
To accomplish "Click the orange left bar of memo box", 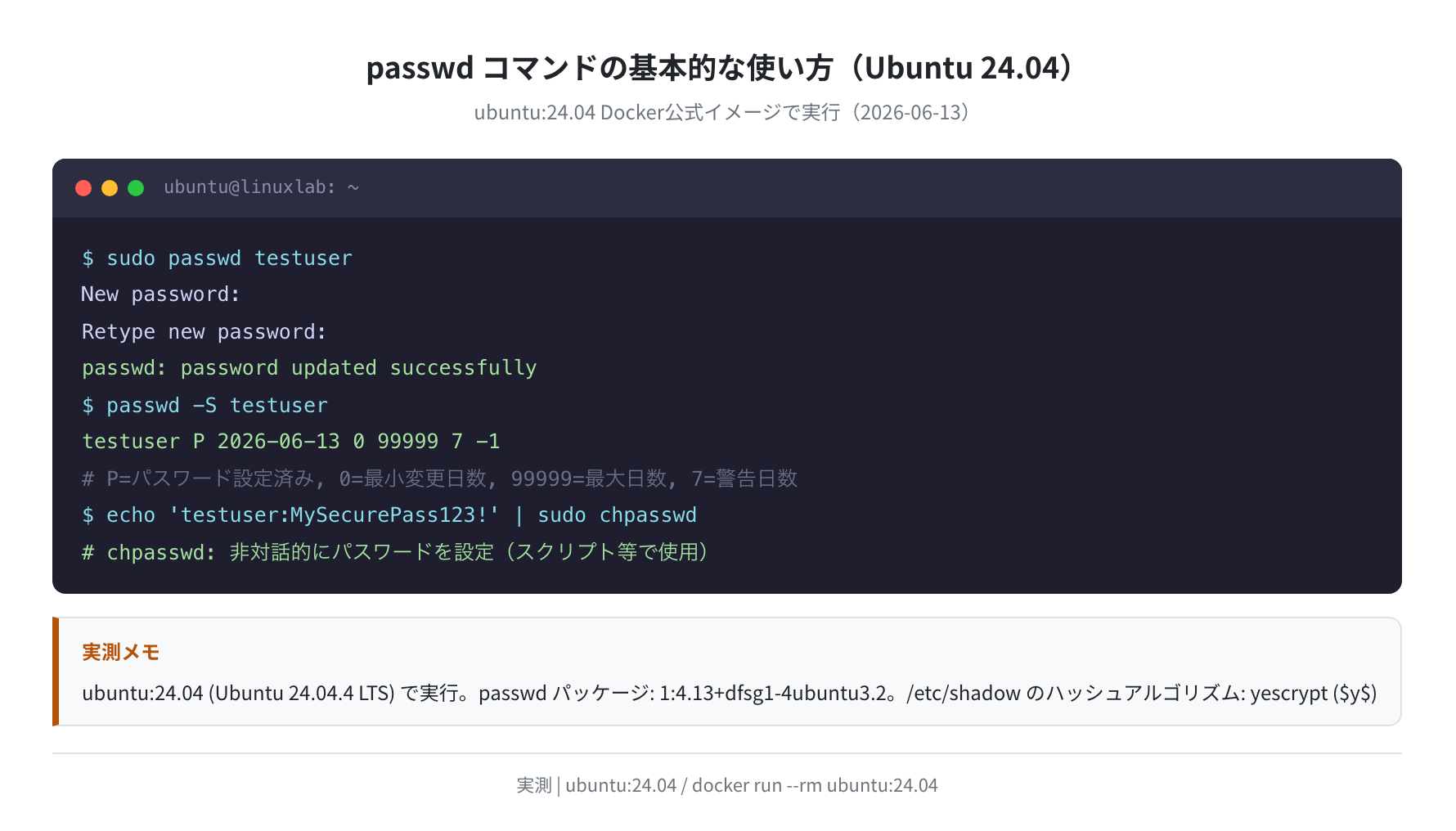I will click(56, 672).
